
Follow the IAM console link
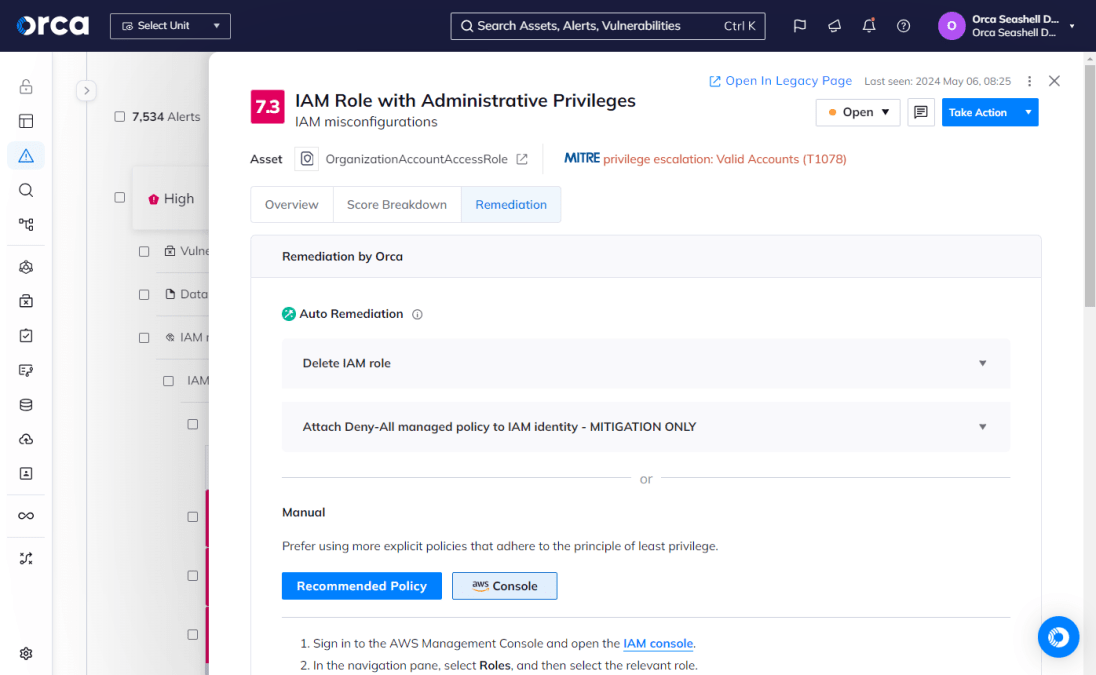(658, 644)
